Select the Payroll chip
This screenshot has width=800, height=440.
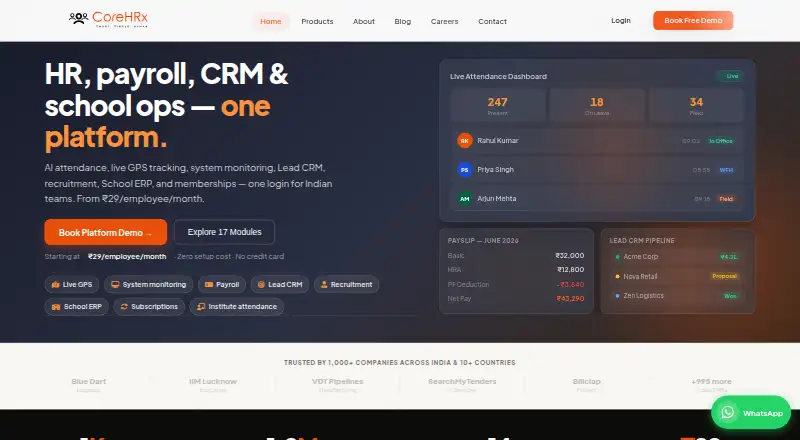click(x=222, y=284)
